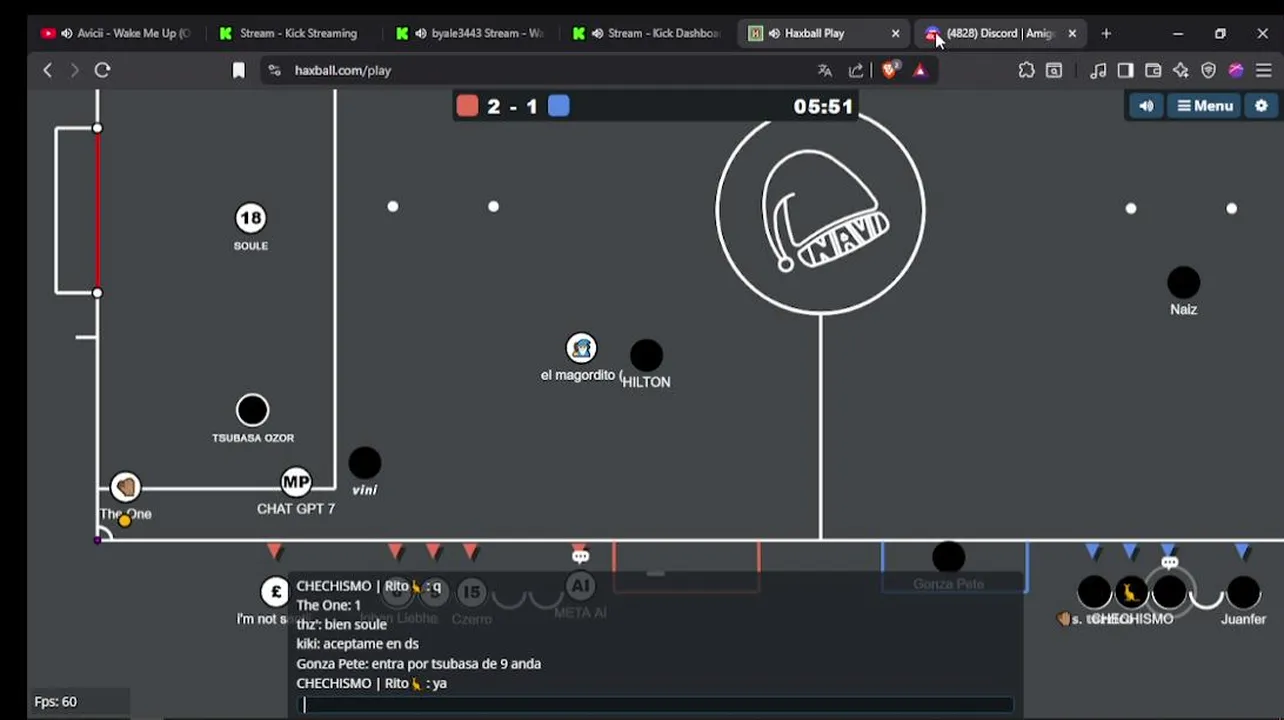
Task: Click the share page icon
Action: (x=856, y=70)
